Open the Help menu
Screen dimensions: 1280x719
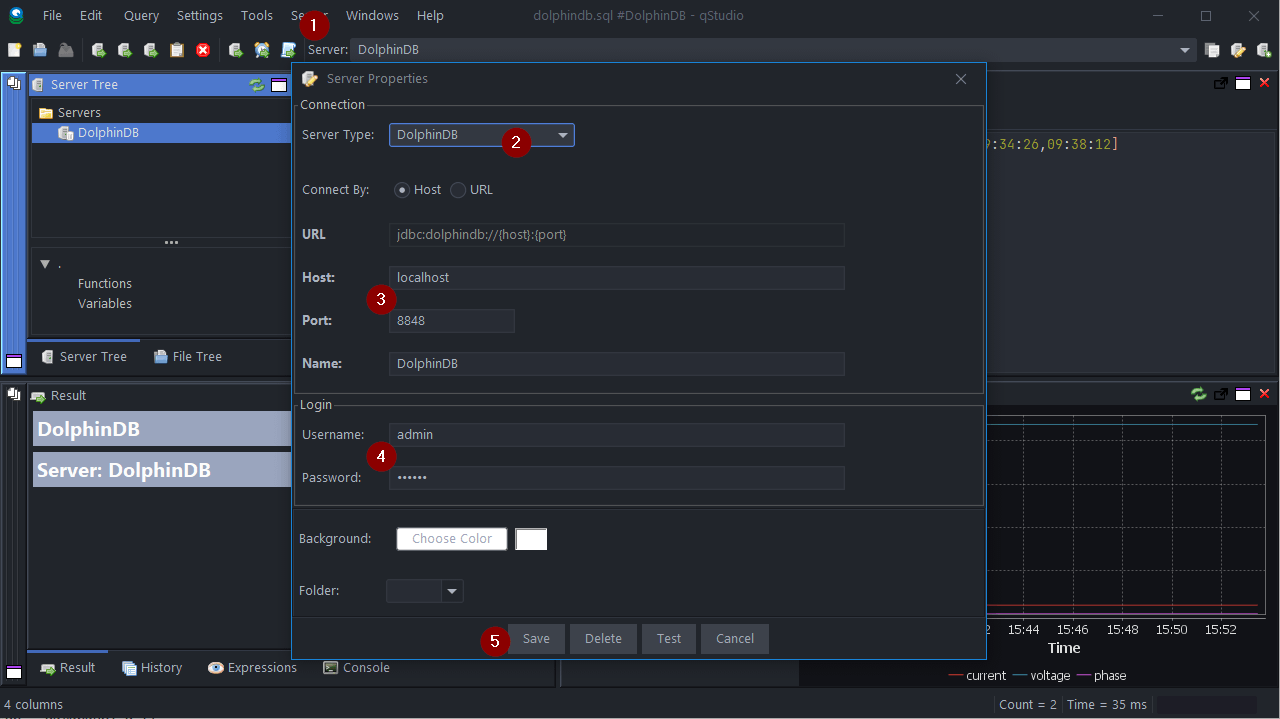pyautogui.click(x=430, y=16)
